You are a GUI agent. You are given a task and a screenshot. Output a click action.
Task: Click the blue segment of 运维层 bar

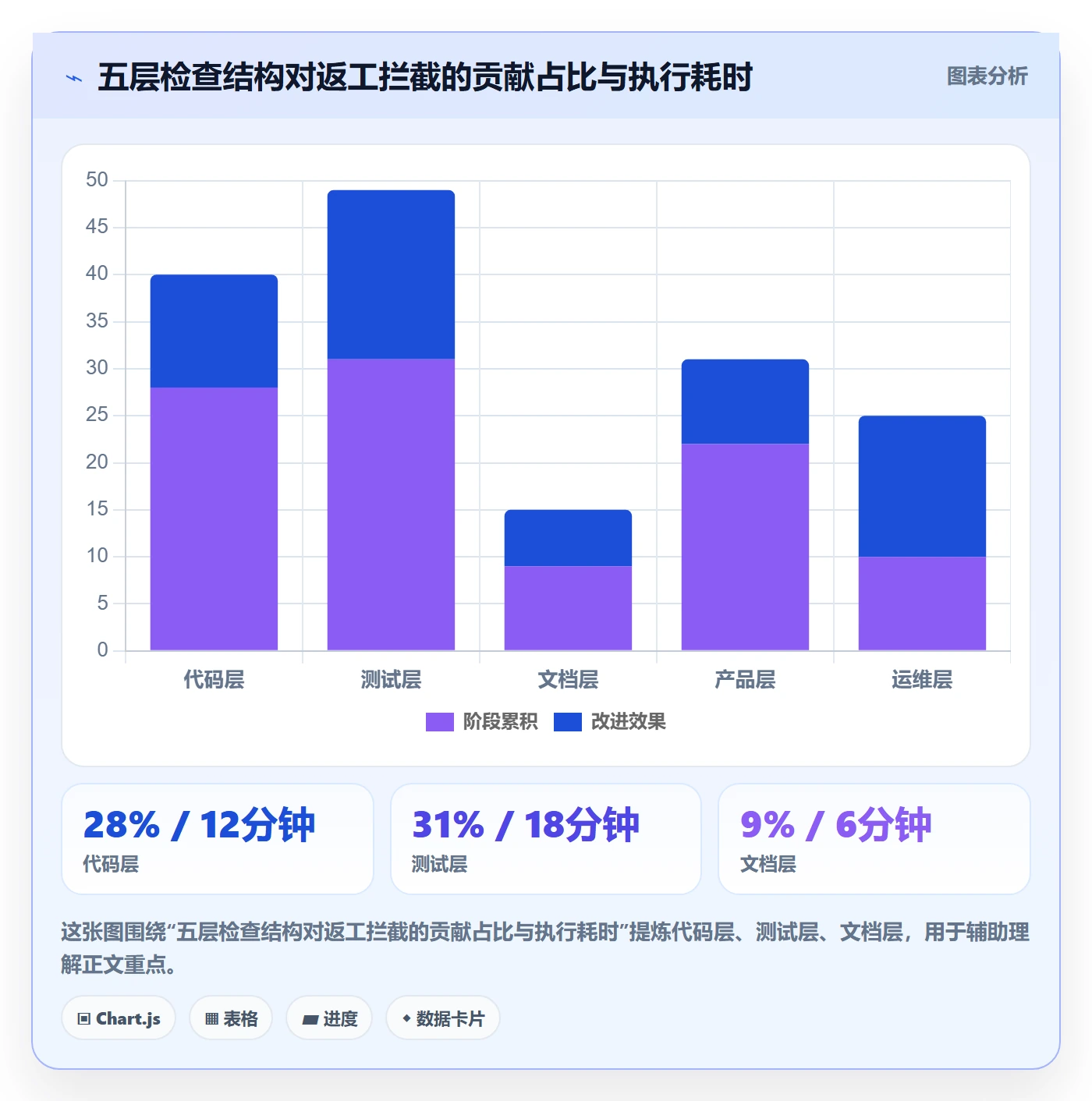coord(922,486)
